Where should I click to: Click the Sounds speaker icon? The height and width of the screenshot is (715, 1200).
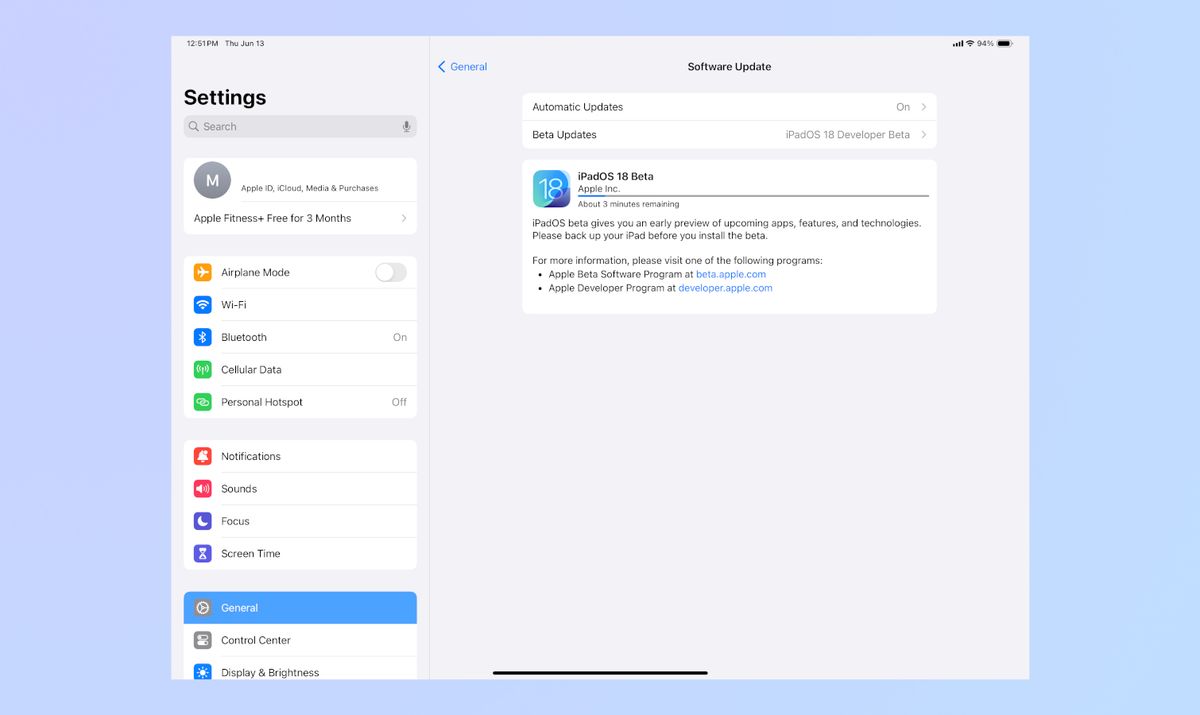tap(203, 488)
